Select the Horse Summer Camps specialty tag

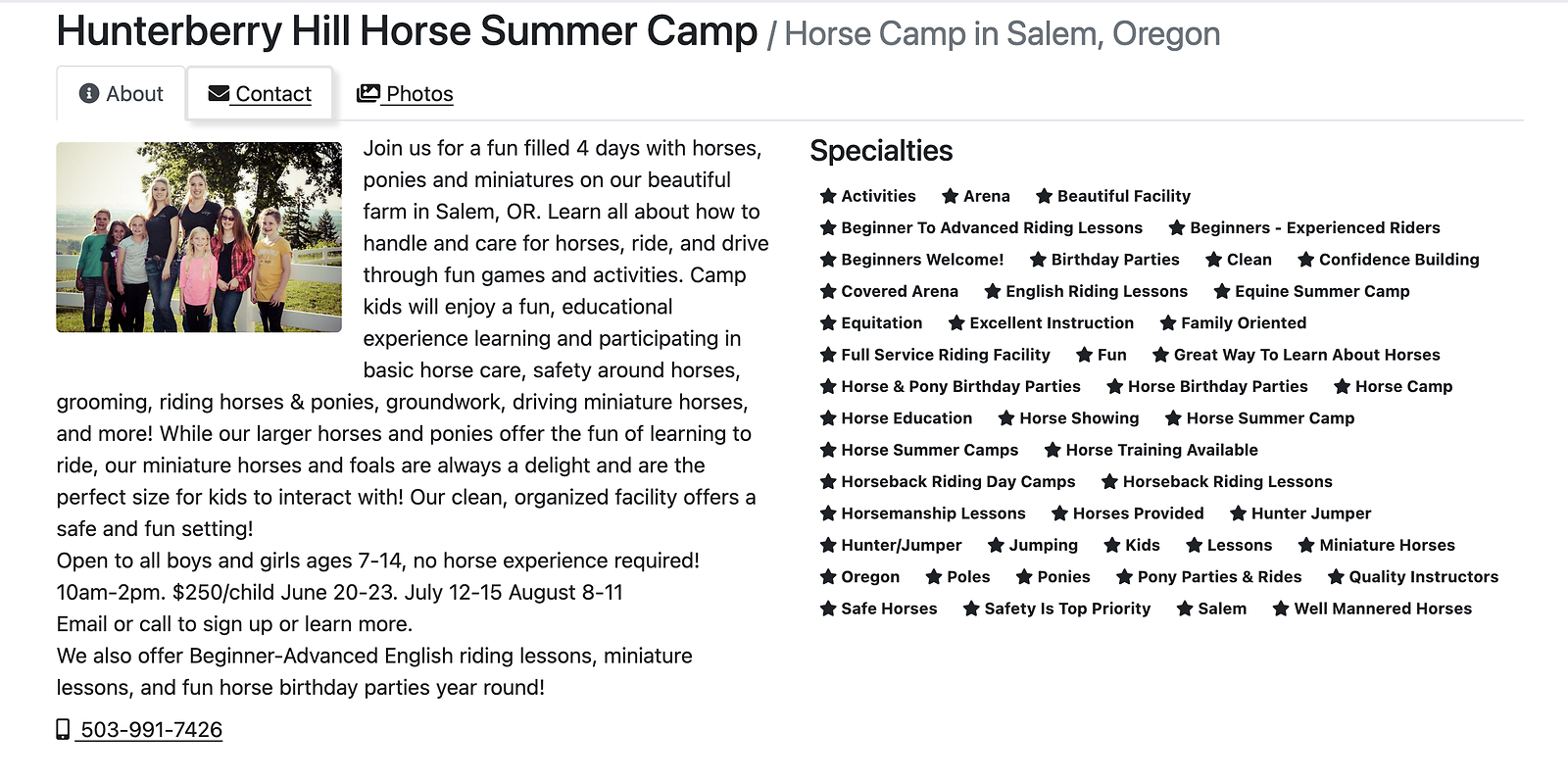point(929,450)
